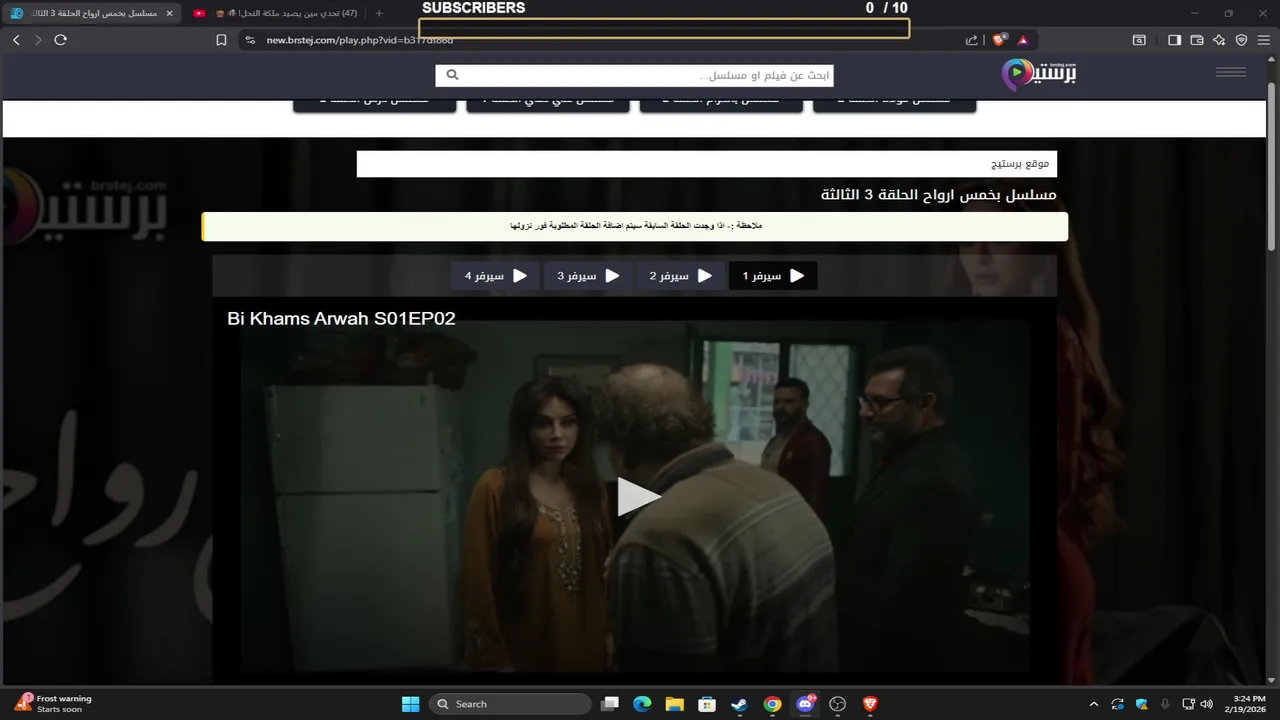The height and width of the screenshot is (720, 1280).
Task: Open File Explorer from the taskbar
Action: coord(674,704)
